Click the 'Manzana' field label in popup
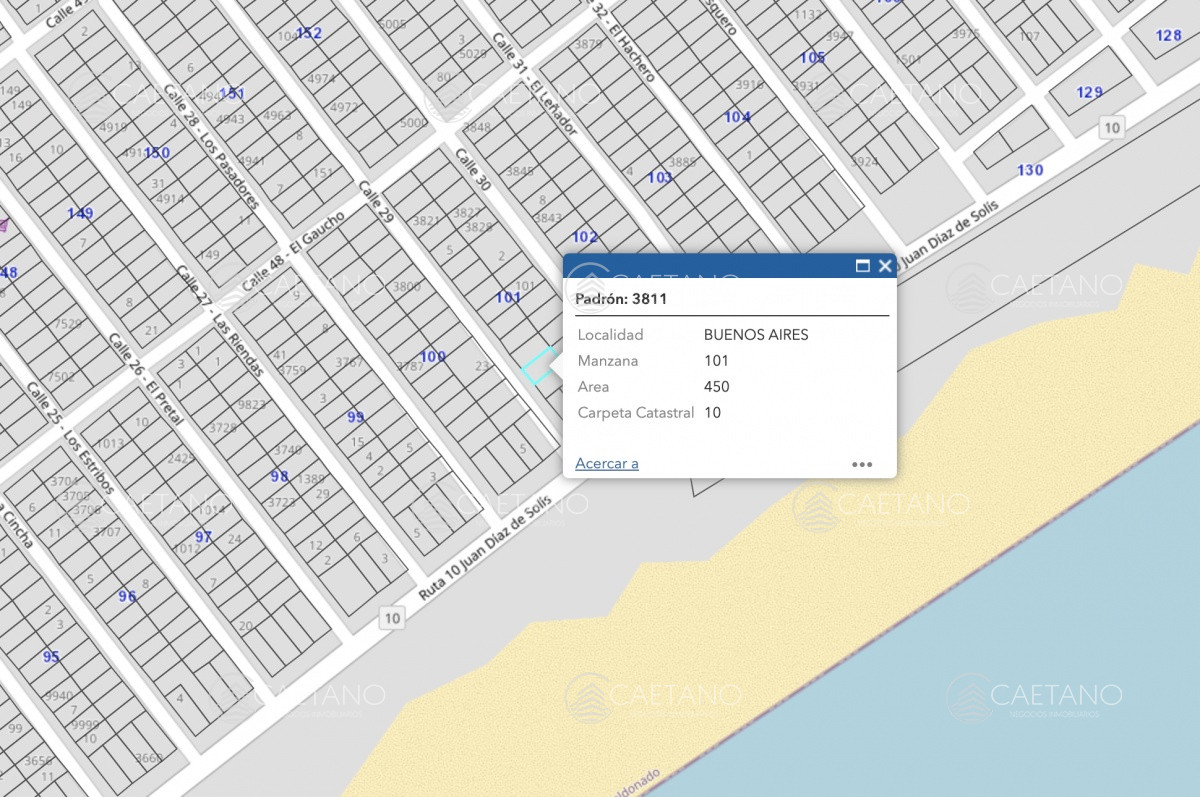Screen dimensions: 1200x797 coord(608,361)
